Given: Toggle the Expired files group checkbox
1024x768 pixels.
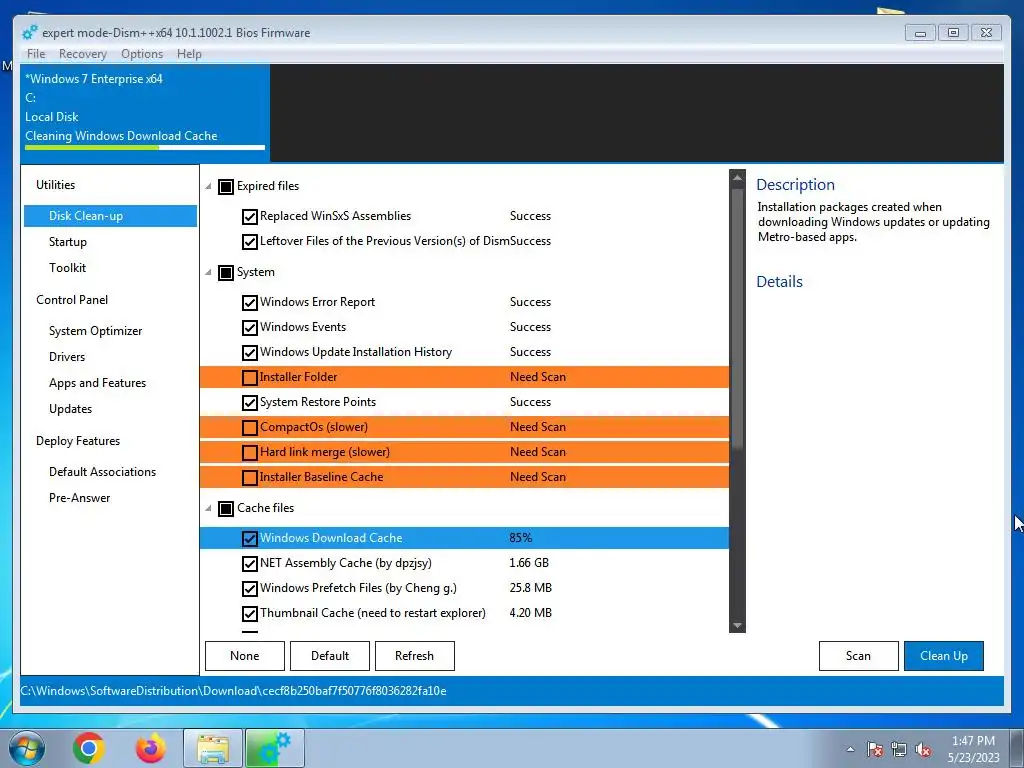Looking at the screenshot, I should [x=226, y=187].
